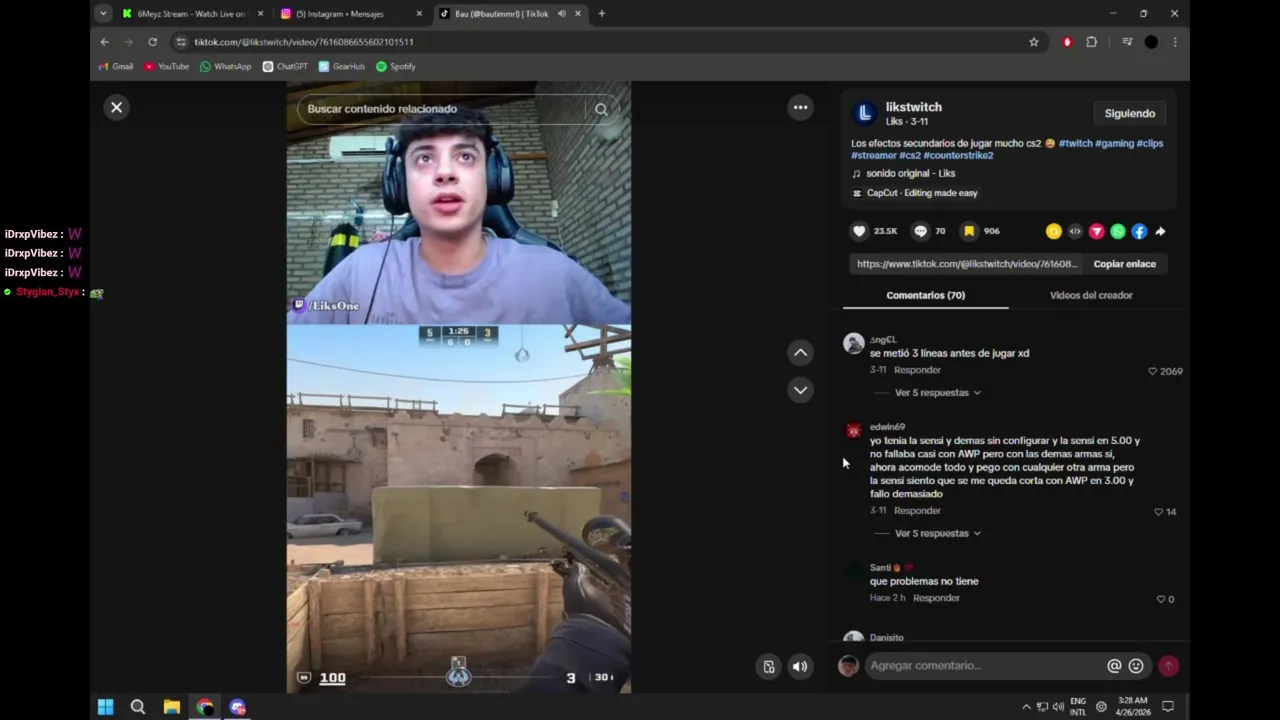
Task: Open File Explorer from the taskbar
Action: click(171, 707)
